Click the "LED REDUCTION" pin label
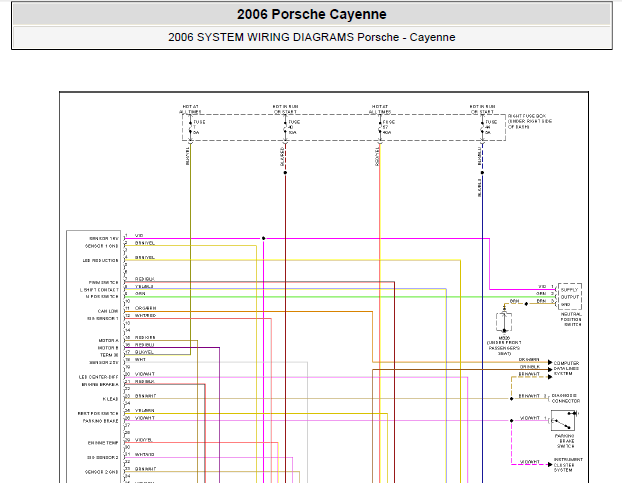 click(x=100, y=261)
